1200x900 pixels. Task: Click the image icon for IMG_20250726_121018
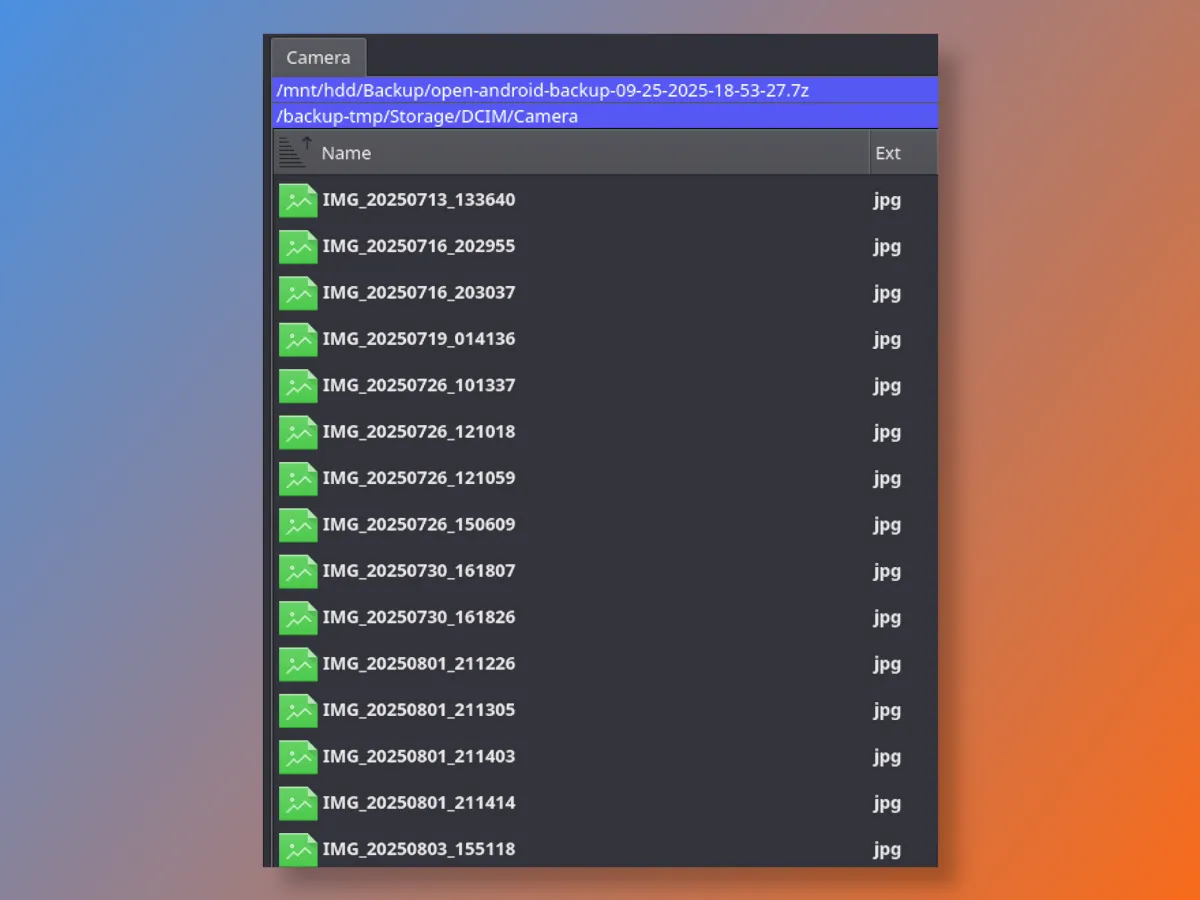click(297, 432)
